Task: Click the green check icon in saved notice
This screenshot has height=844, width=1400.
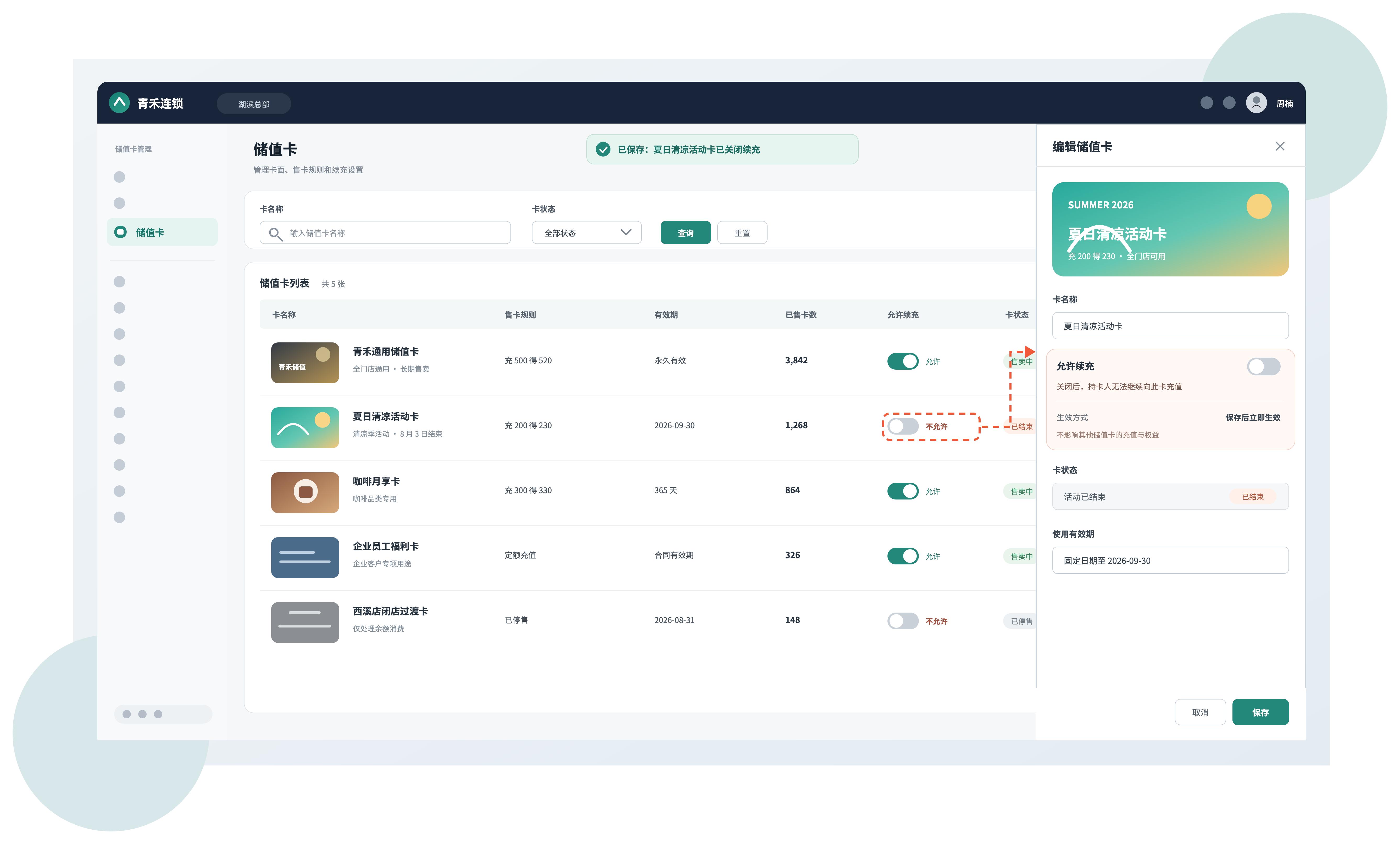Action: point(603,149)
